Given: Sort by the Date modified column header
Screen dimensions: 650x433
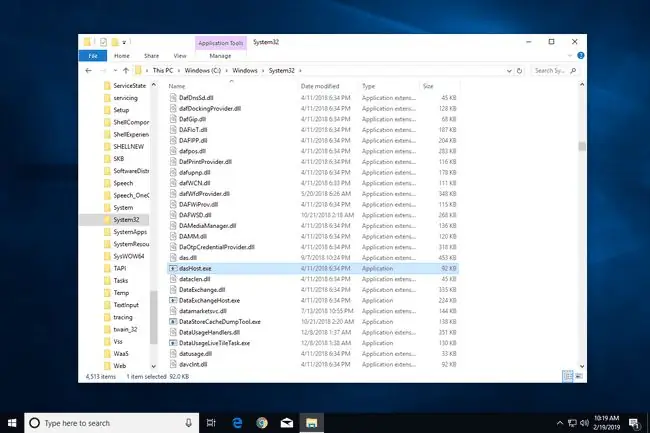Looking at the screenshot, I should coord(320,86).
